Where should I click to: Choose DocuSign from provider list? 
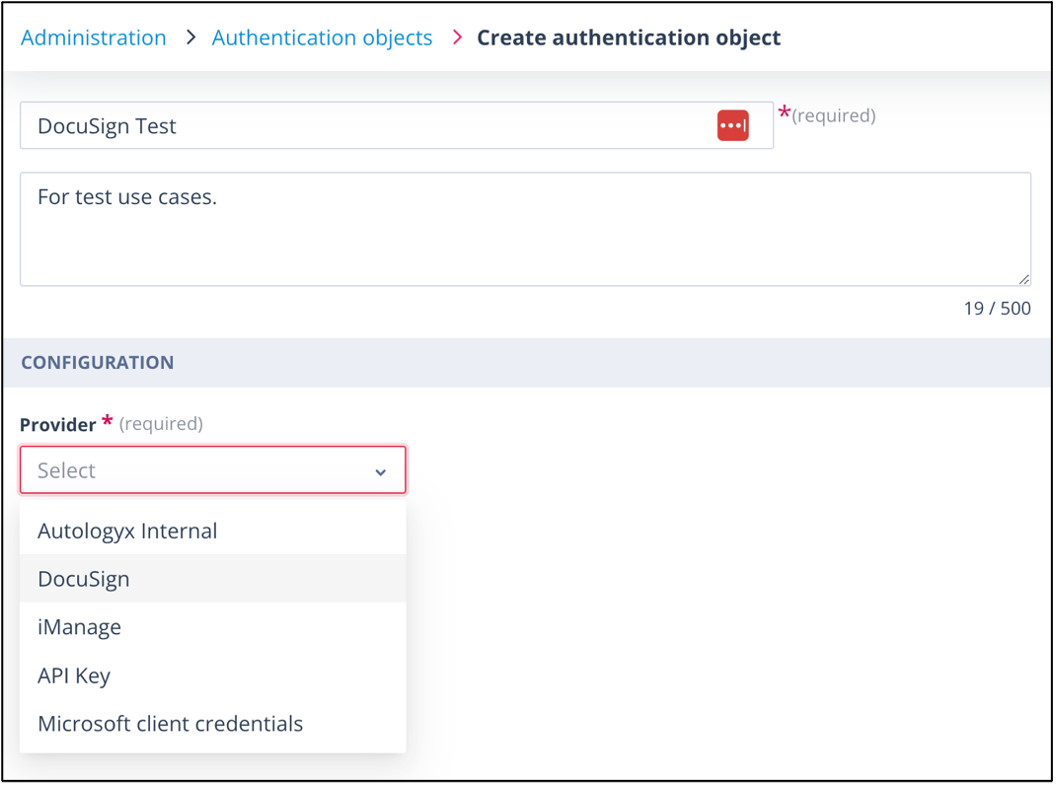213,579
